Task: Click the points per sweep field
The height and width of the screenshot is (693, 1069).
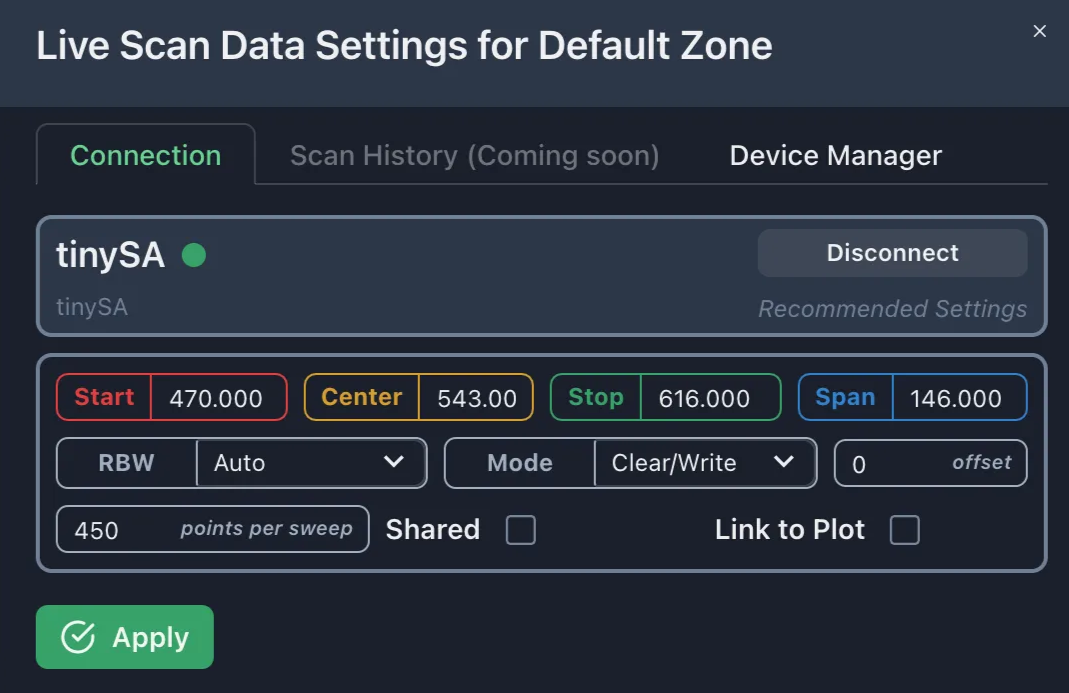Action: tap(212, 529)
